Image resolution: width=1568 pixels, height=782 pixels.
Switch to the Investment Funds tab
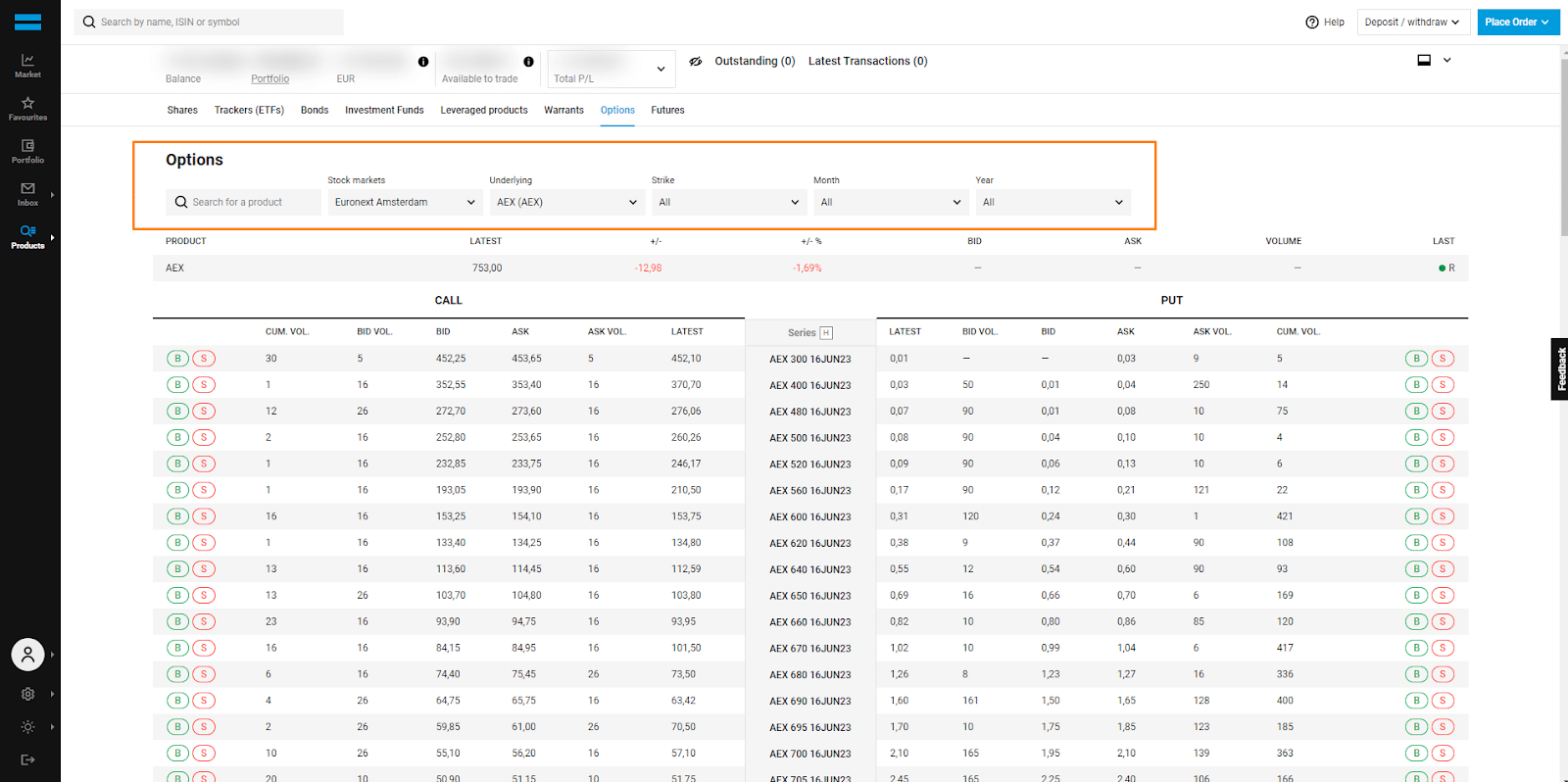pyautogui.click(x=384, y=110)
